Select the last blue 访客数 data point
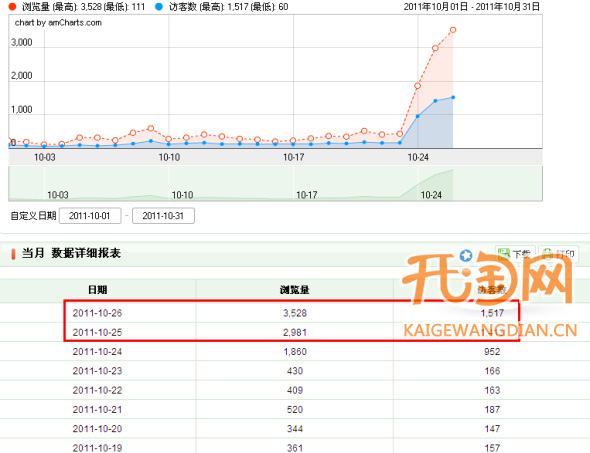590x453 pixels. [453, 97]
